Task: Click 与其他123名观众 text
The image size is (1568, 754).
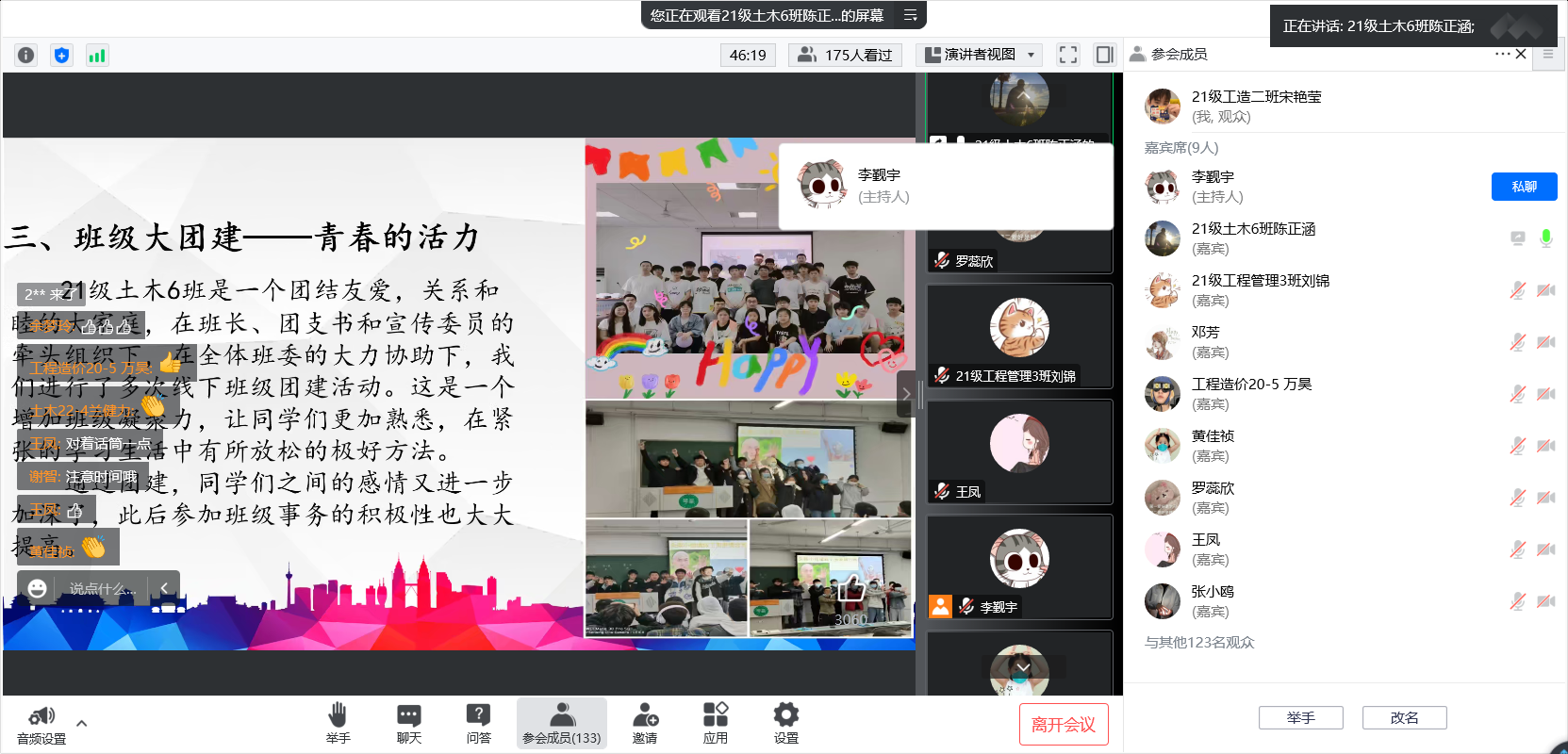Action: click(x=1199, y=643)
